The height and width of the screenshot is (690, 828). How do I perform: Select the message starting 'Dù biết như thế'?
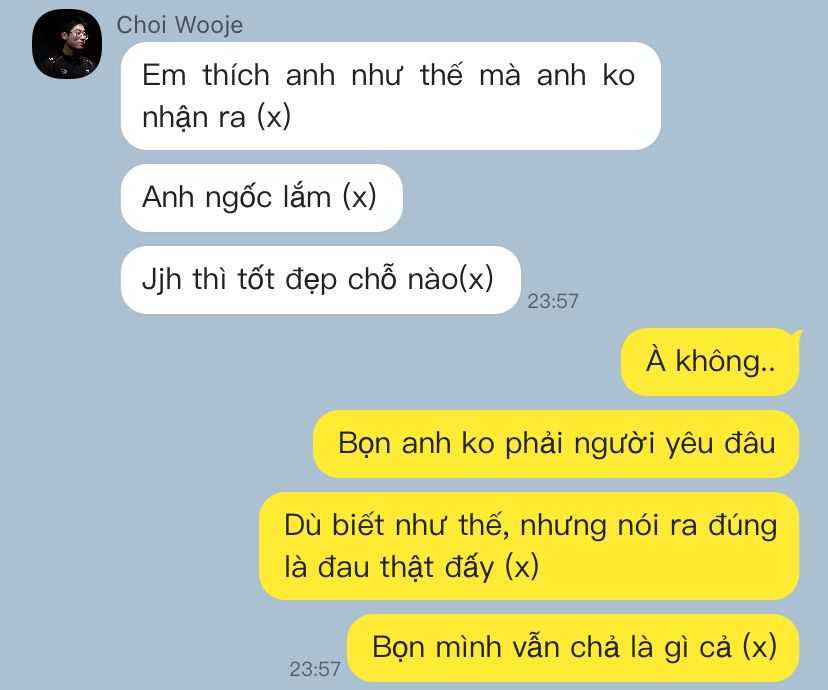[529, 546]
